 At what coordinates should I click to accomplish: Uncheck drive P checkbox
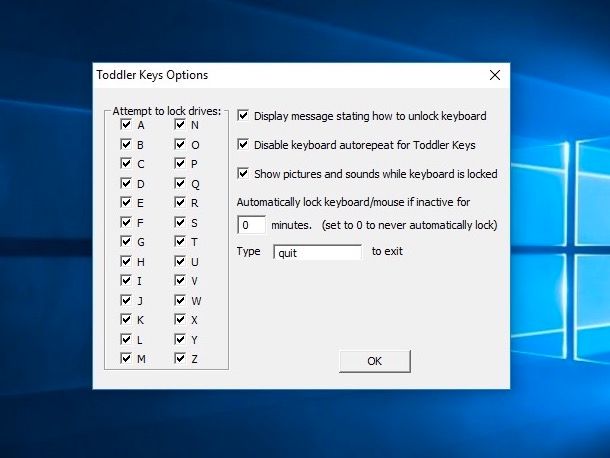tap(180, 163)
